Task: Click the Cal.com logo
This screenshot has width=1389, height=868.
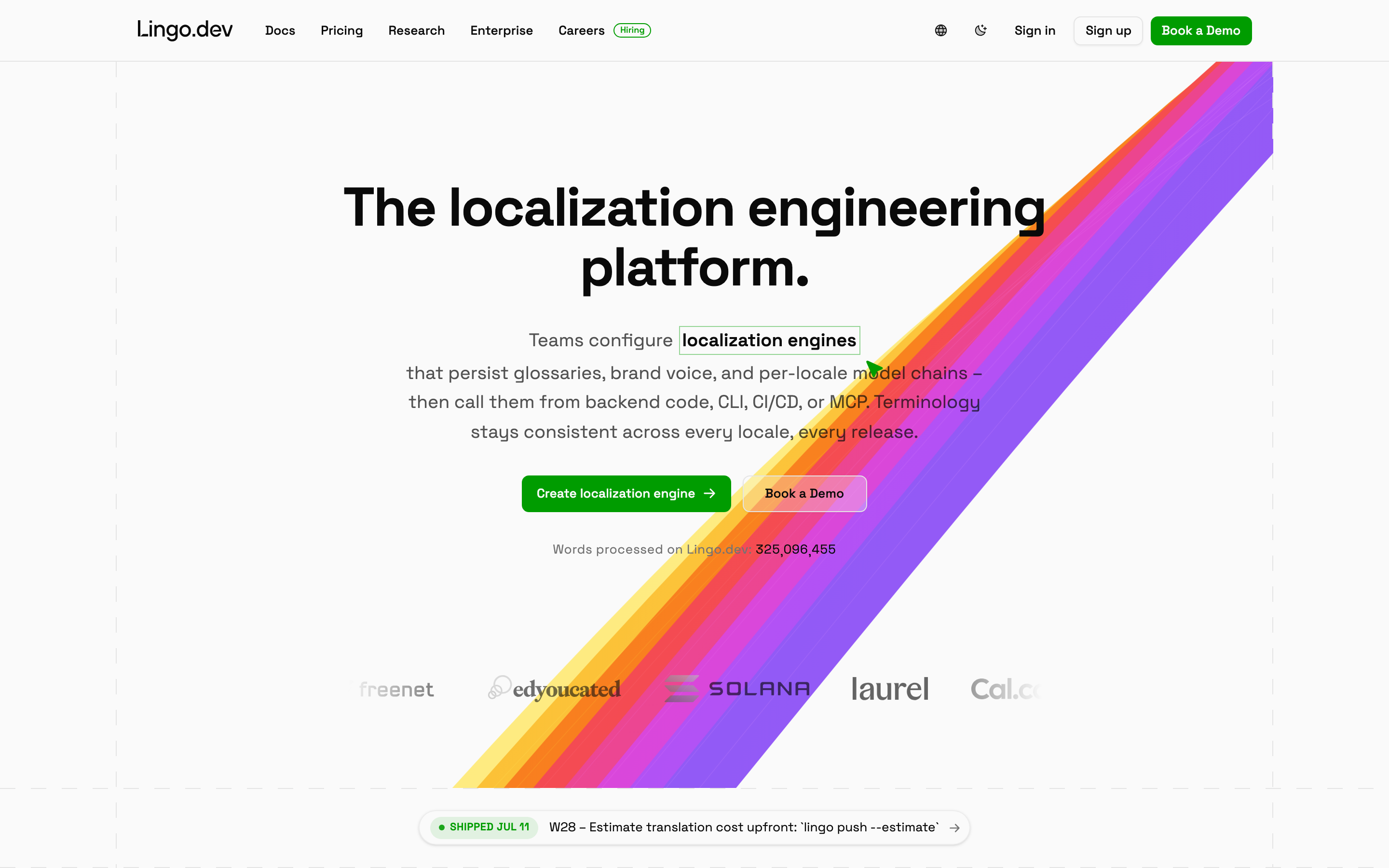Action: coord(1006,689)
